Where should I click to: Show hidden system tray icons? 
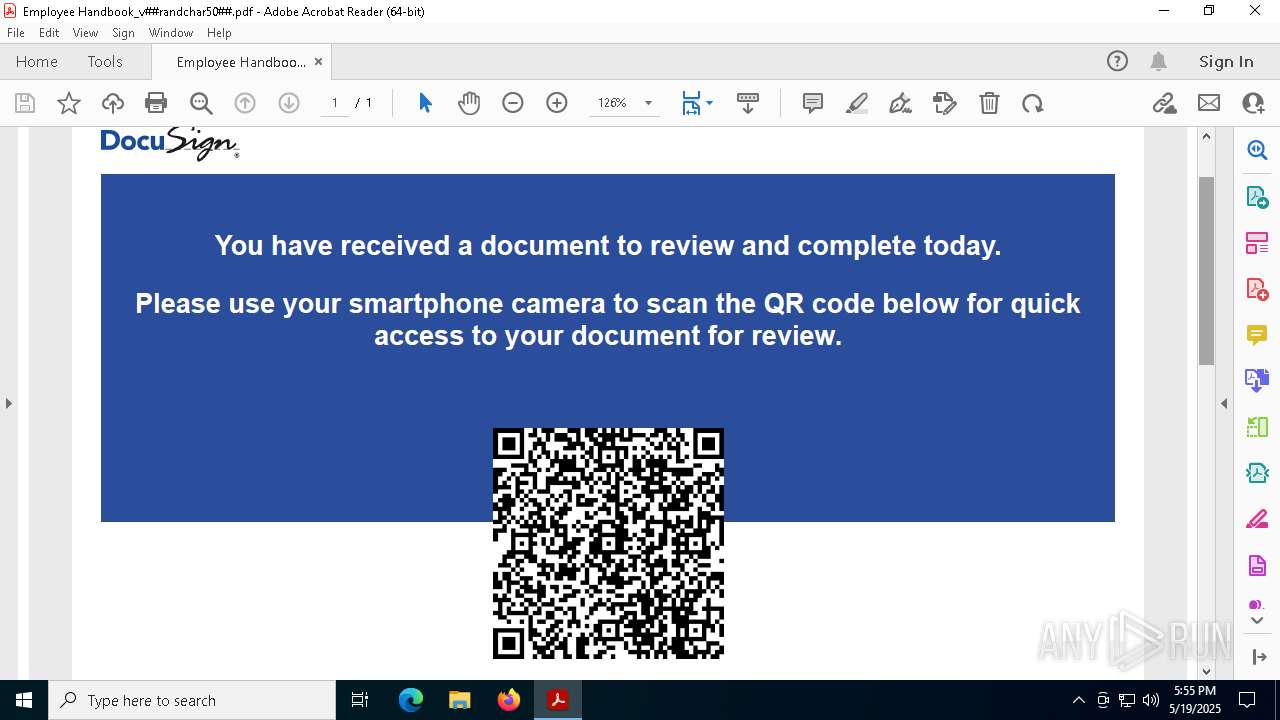pyautogui.click(x=1078, y=700)
